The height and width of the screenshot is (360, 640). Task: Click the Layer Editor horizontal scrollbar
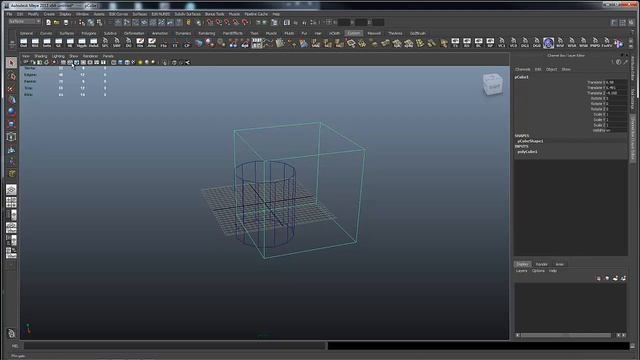tap(565, 335)
